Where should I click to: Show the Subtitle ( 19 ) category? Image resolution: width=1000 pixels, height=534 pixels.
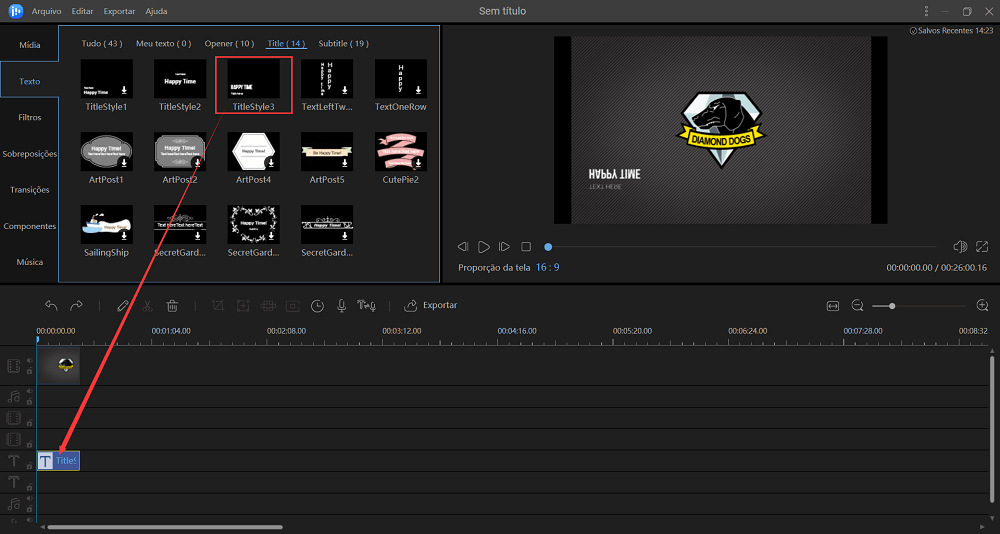click(344, 43)
